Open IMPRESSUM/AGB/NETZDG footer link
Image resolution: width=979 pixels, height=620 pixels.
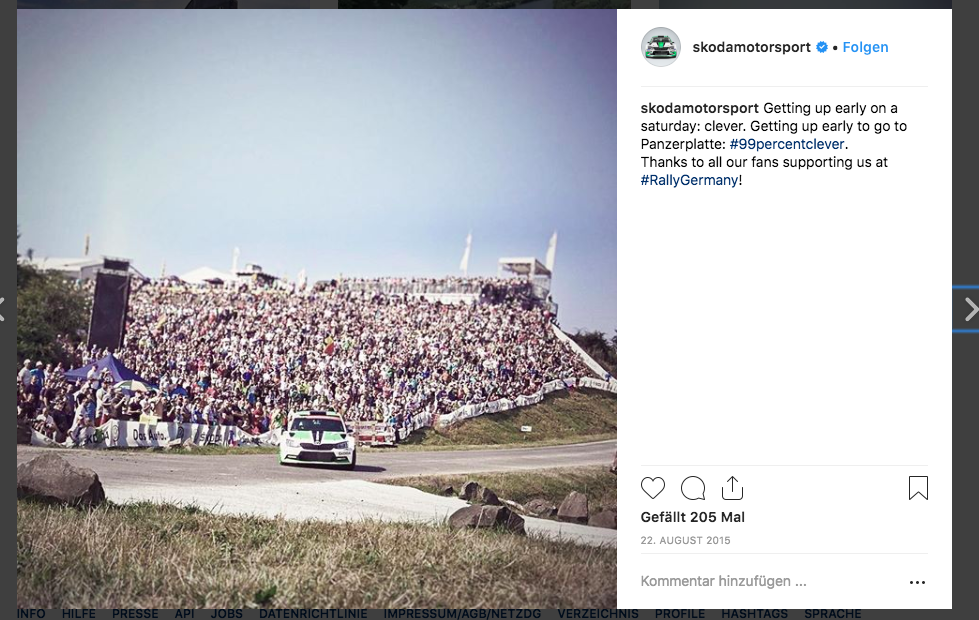(x=462, y=614)
